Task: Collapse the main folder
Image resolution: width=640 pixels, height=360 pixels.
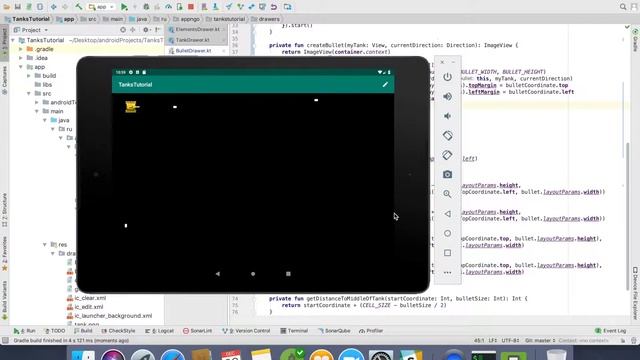Action: (37, 111)
